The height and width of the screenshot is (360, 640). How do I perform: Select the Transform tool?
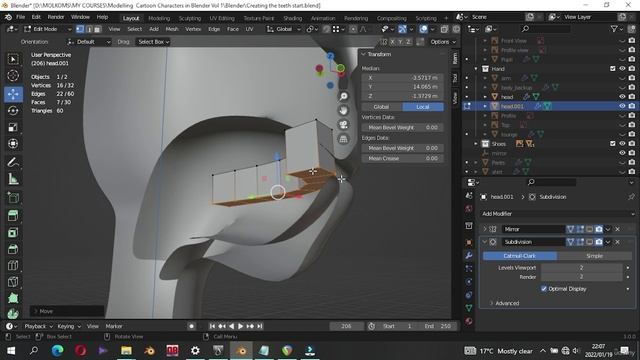(x=13, y=144)
